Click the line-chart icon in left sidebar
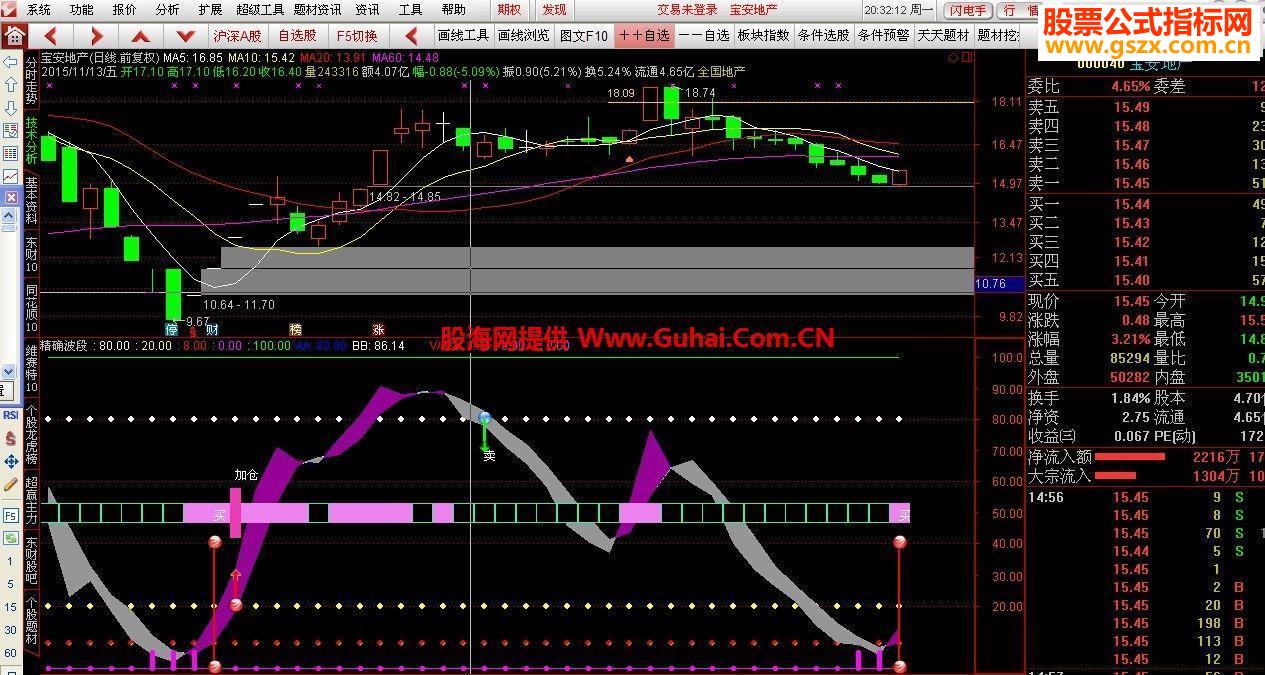Screen dimensions: 1265x675 10,176
